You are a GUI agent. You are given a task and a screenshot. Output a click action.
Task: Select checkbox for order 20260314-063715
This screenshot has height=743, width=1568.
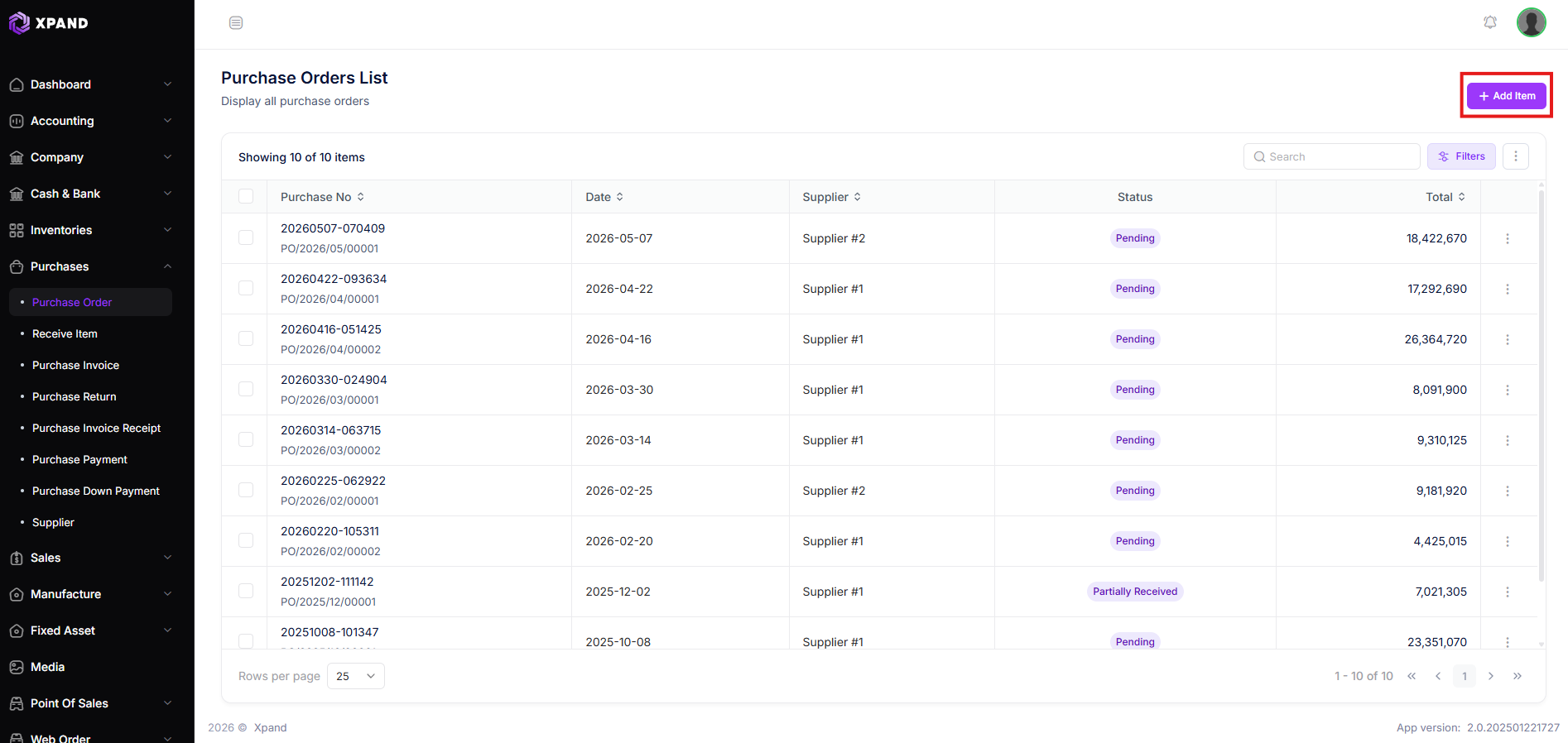246,439
